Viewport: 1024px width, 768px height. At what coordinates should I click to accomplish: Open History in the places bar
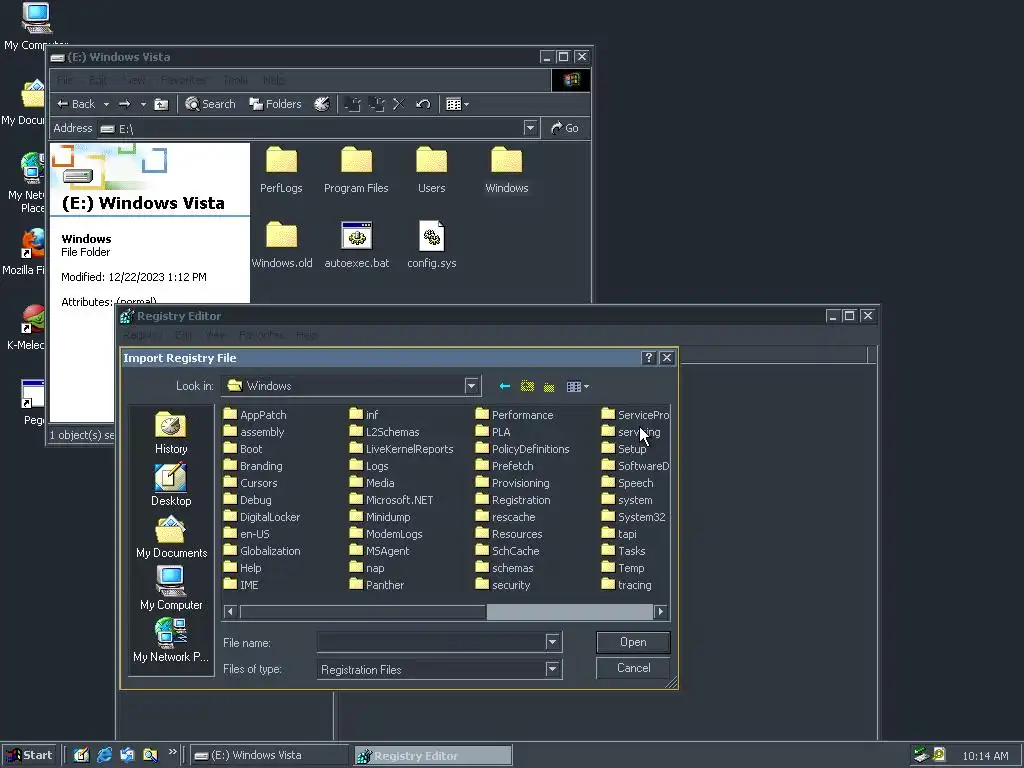point(171,433)
